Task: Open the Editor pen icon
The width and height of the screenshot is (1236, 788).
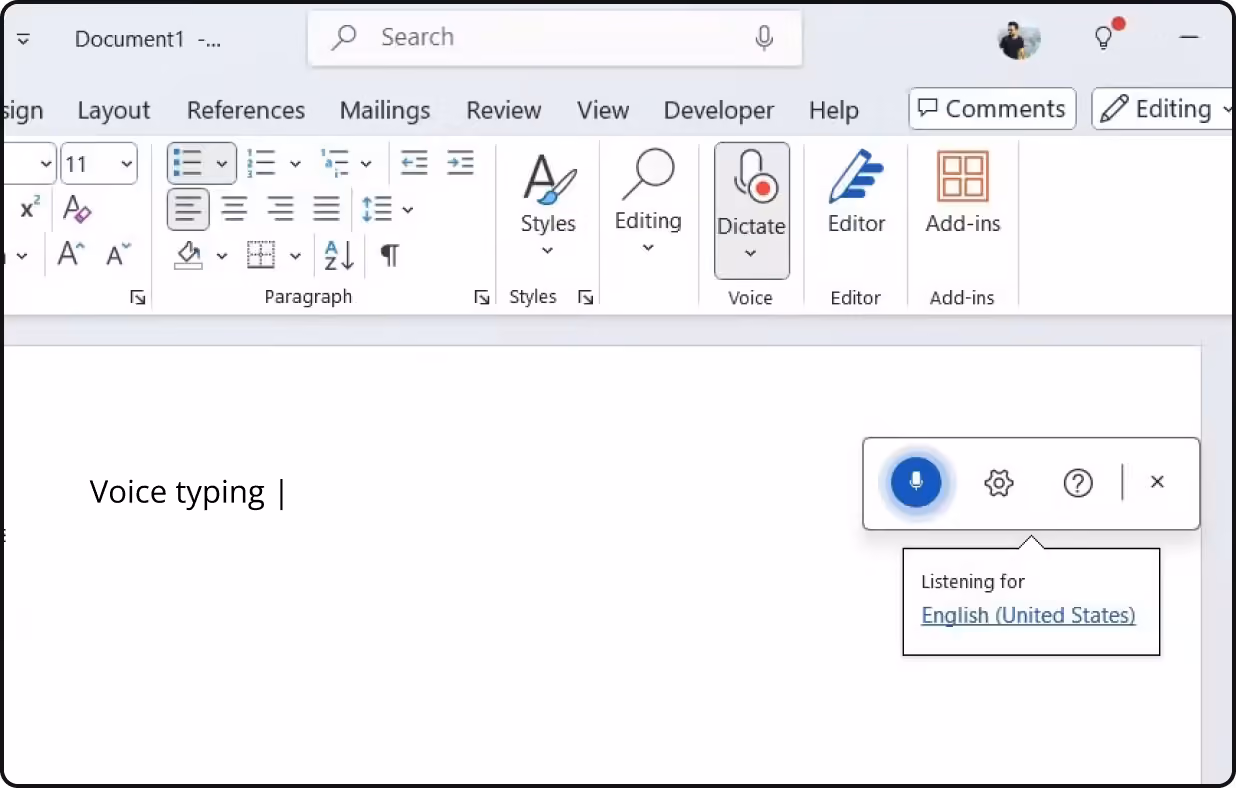Action: pyautogui.click(x=856, y=193)
